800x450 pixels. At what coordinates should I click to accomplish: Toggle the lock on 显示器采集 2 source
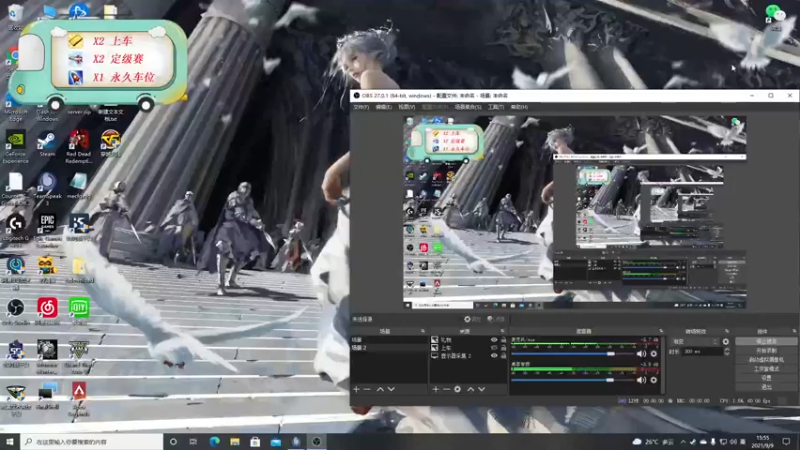(503, 356)
